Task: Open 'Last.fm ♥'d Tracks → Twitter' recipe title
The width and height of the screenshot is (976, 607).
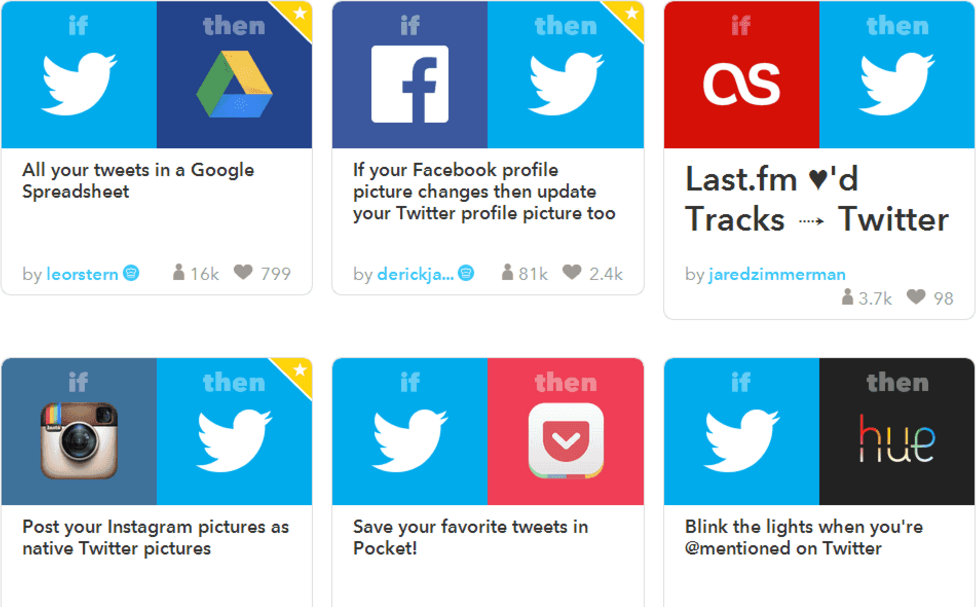Action: tap(817, 199)
